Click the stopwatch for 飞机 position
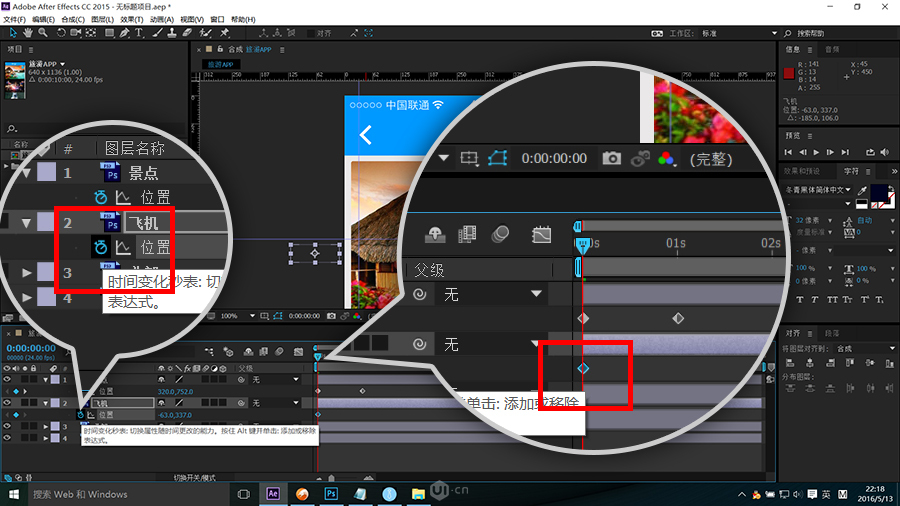 [x=80, y=414]
